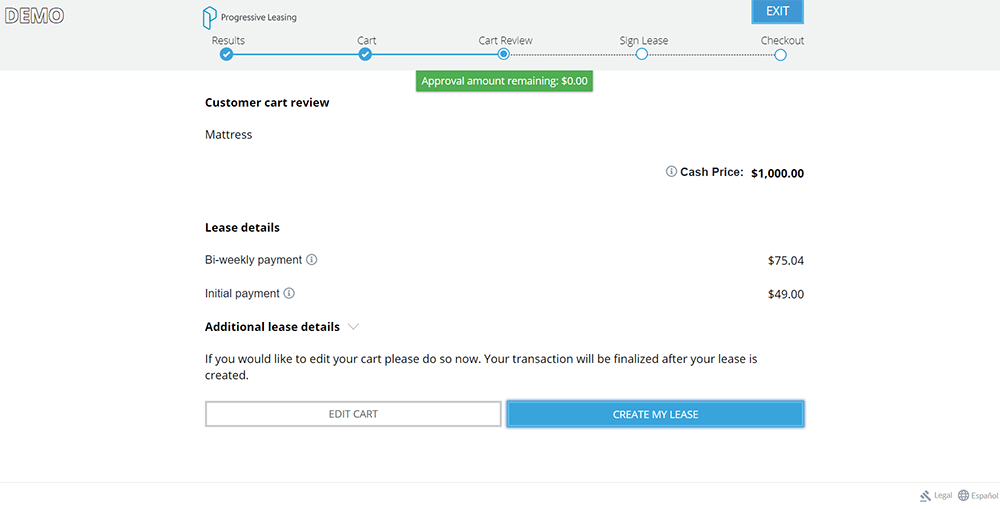Open the Bi-weekly payment info tooltip icon
This screenshot has width=1000, height=509.
(312, 260)
